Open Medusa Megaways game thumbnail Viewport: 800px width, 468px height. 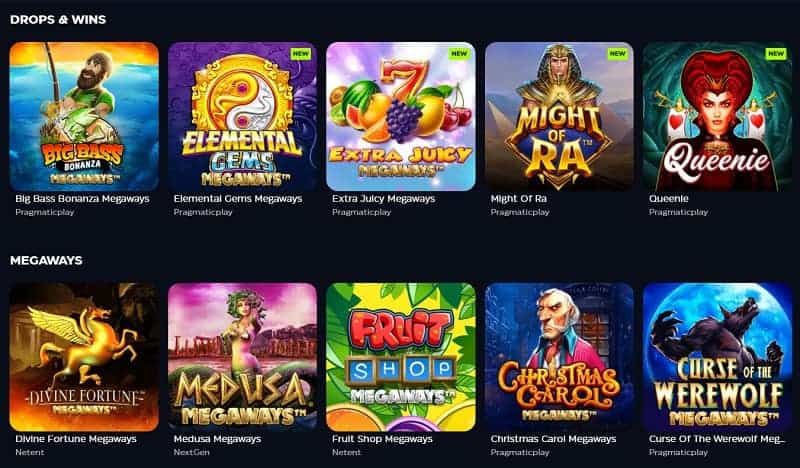click(242, 357)
